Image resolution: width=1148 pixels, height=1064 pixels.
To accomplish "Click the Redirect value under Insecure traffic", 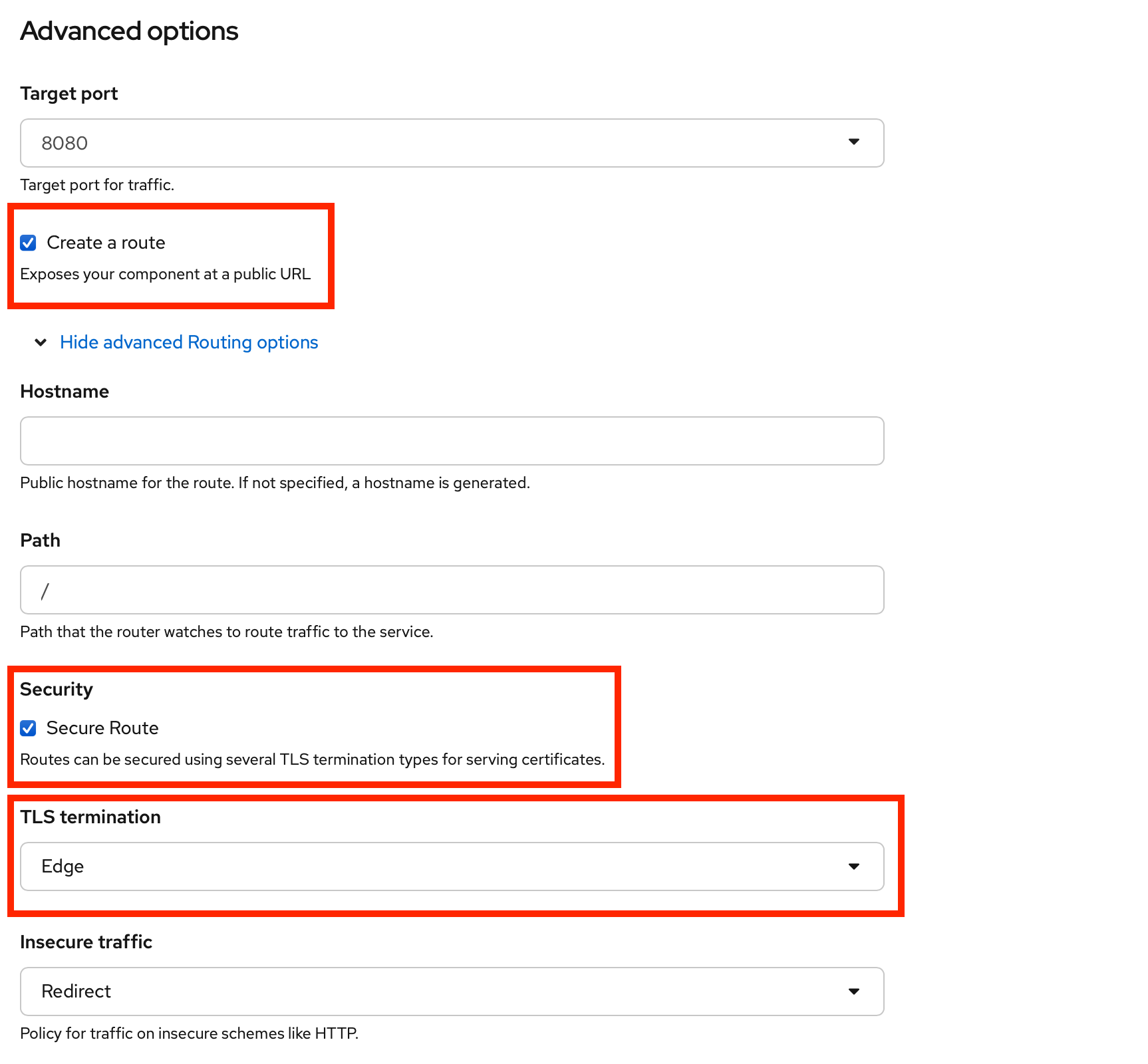I will coord(76,992).
